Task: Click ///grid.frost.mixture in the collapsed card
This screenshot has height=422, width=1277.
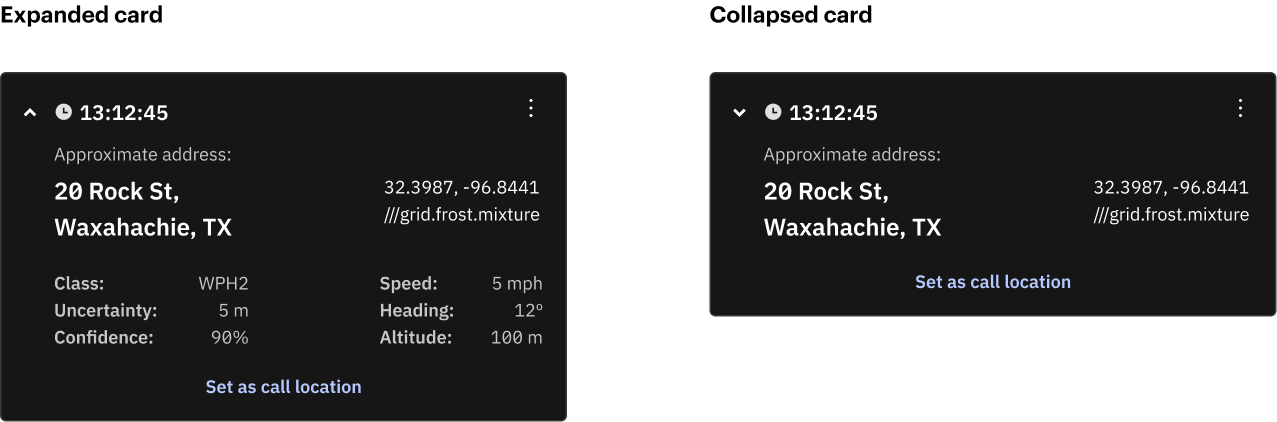Action: (1171, 214)
